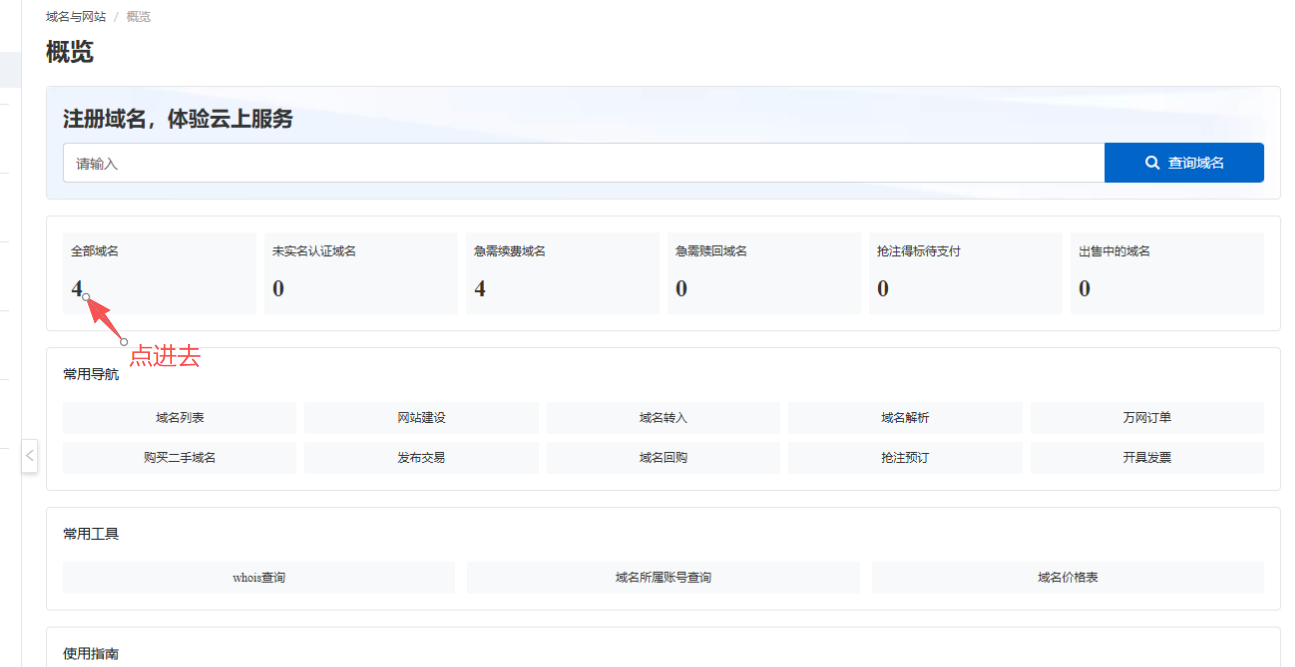This screenshot has width=1295, height=667.
Task: Open the 未实名认证域名 stat card
Action: tap(360, 273)
